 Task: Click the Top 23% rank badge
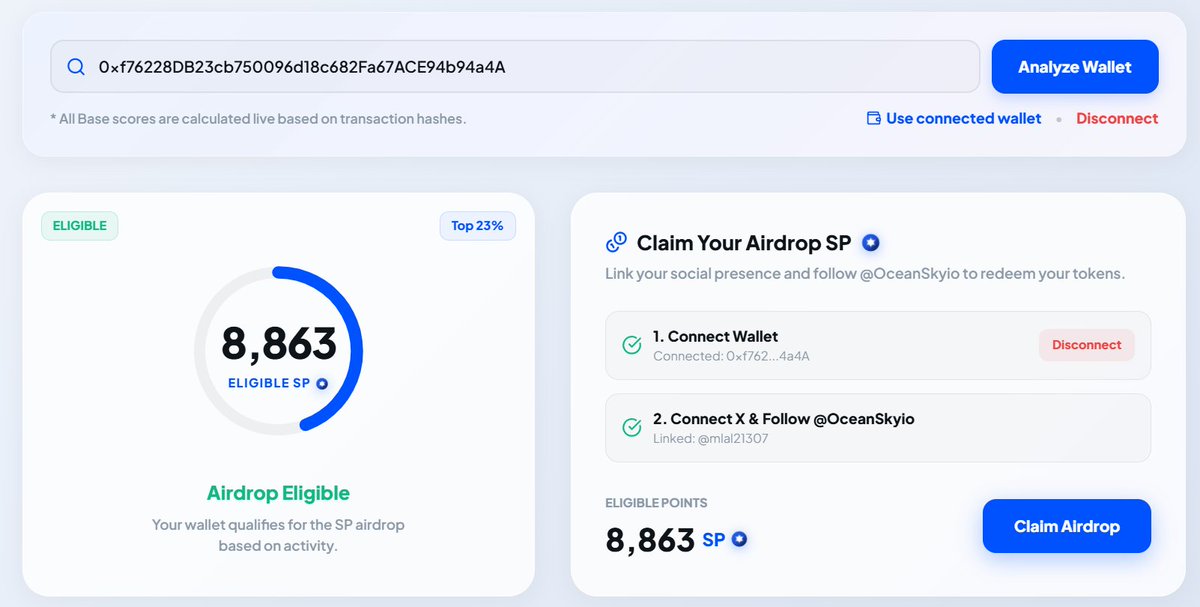pyautogui.click(x=478, y=226)
